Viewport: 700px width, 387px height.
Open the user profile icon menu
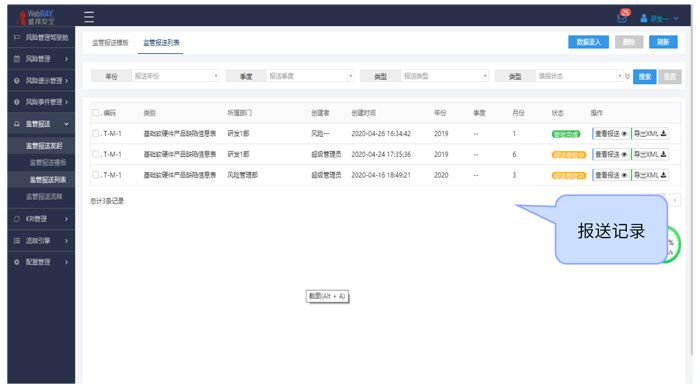coord(643,18)
